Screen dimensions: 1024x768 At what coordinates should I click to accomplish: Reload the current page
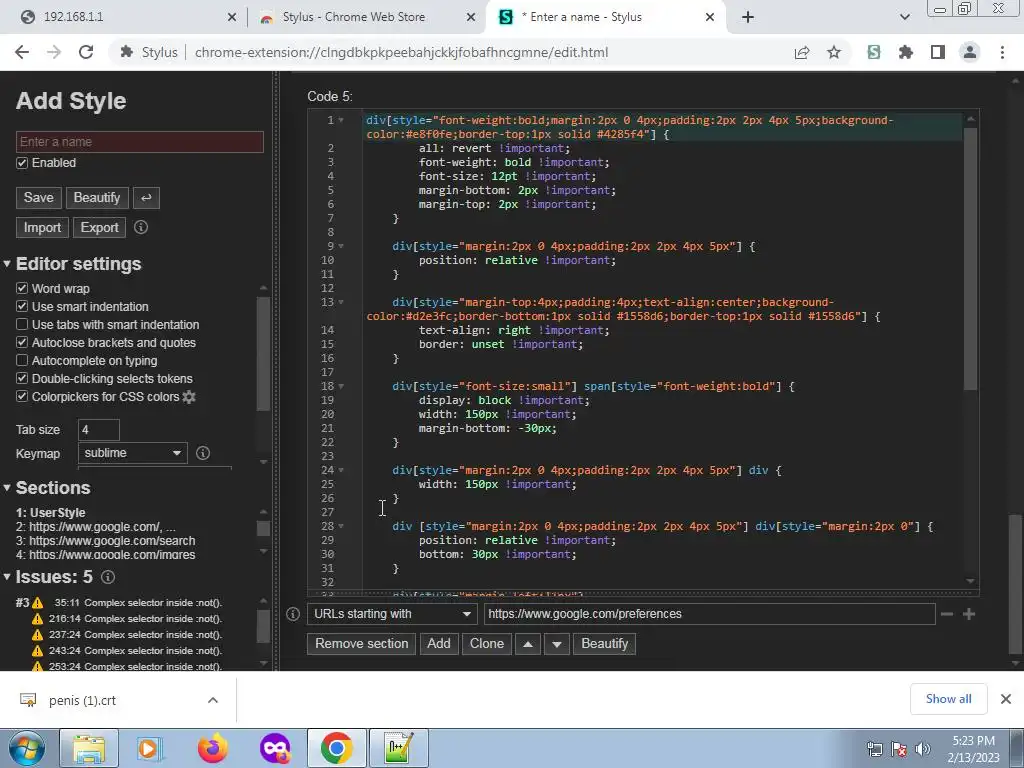click(x=86, y=52)
